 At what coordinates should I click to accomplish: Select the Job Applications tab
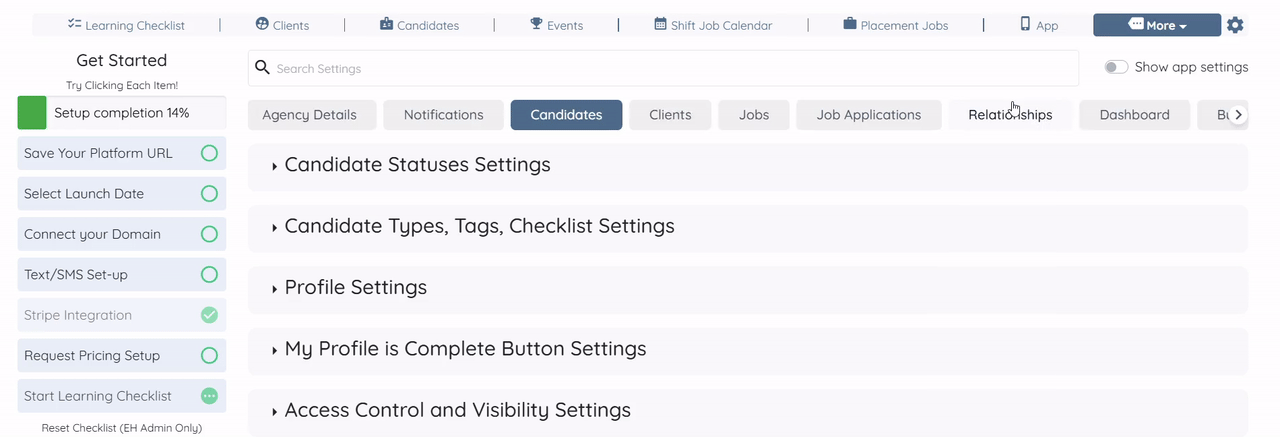coord(868,115)
